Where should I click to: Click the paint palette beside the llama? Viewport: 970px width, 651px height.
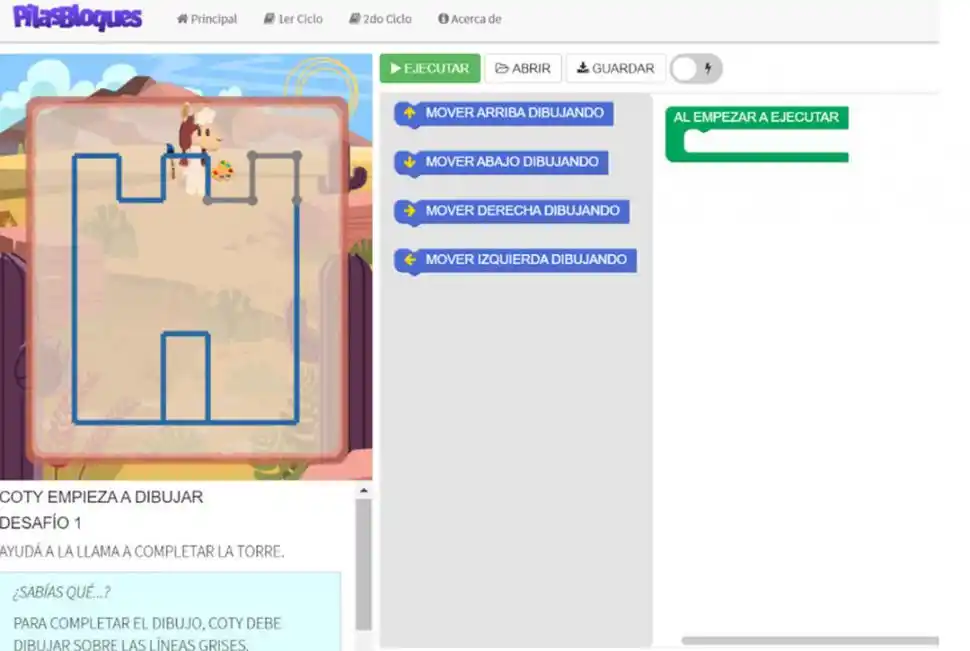point(222,172)
